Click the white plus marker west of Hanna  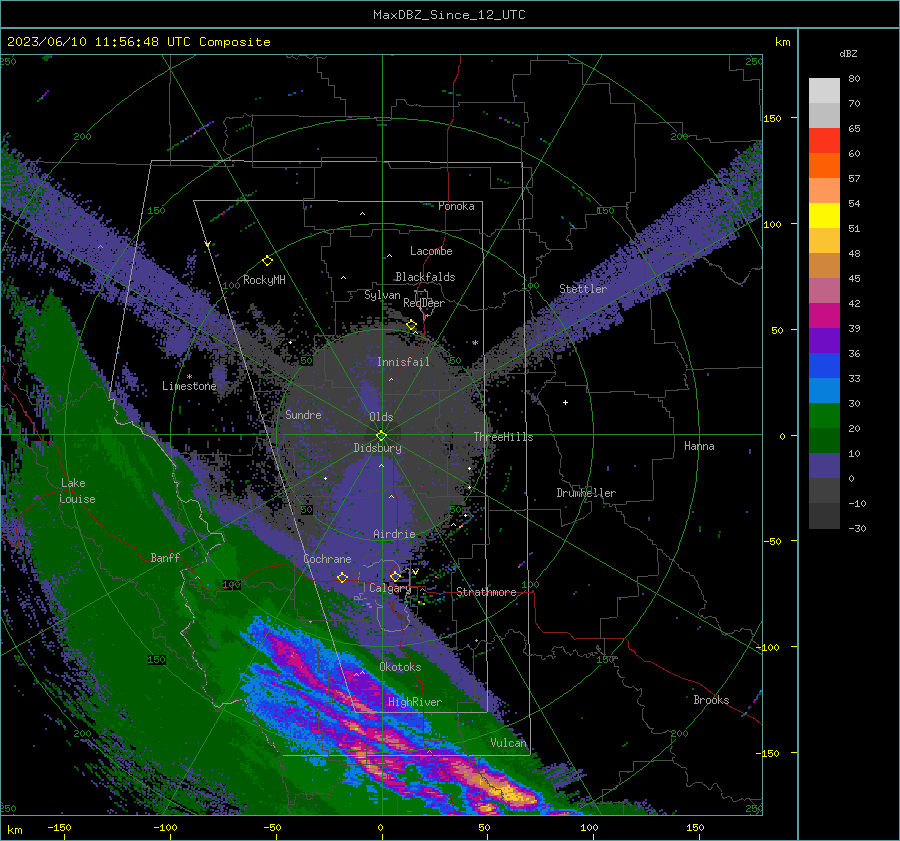click(565, 402)
